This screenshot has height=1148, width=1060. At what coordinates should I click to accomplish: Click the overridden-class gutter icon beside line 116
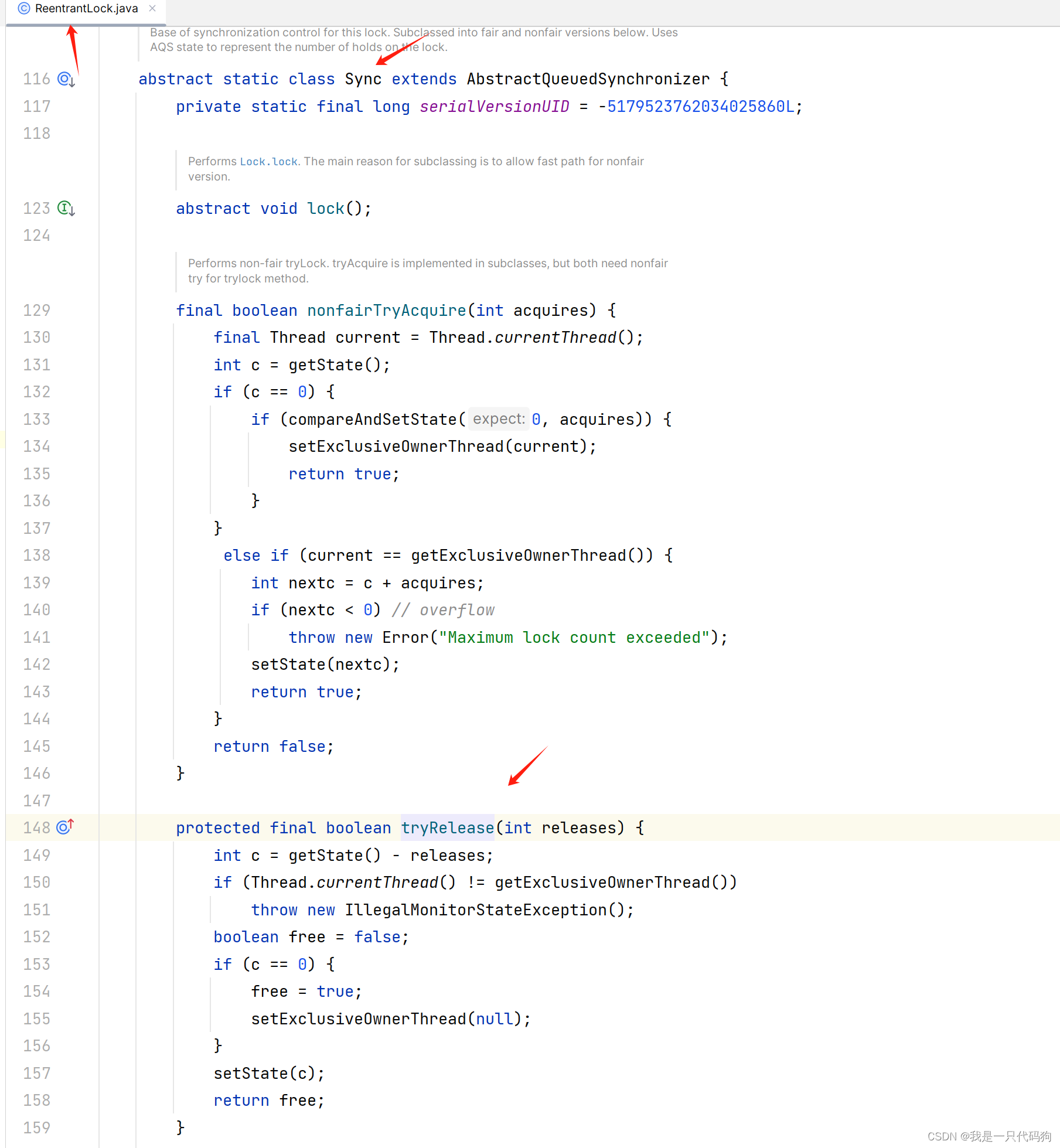[x=64, y=78]
